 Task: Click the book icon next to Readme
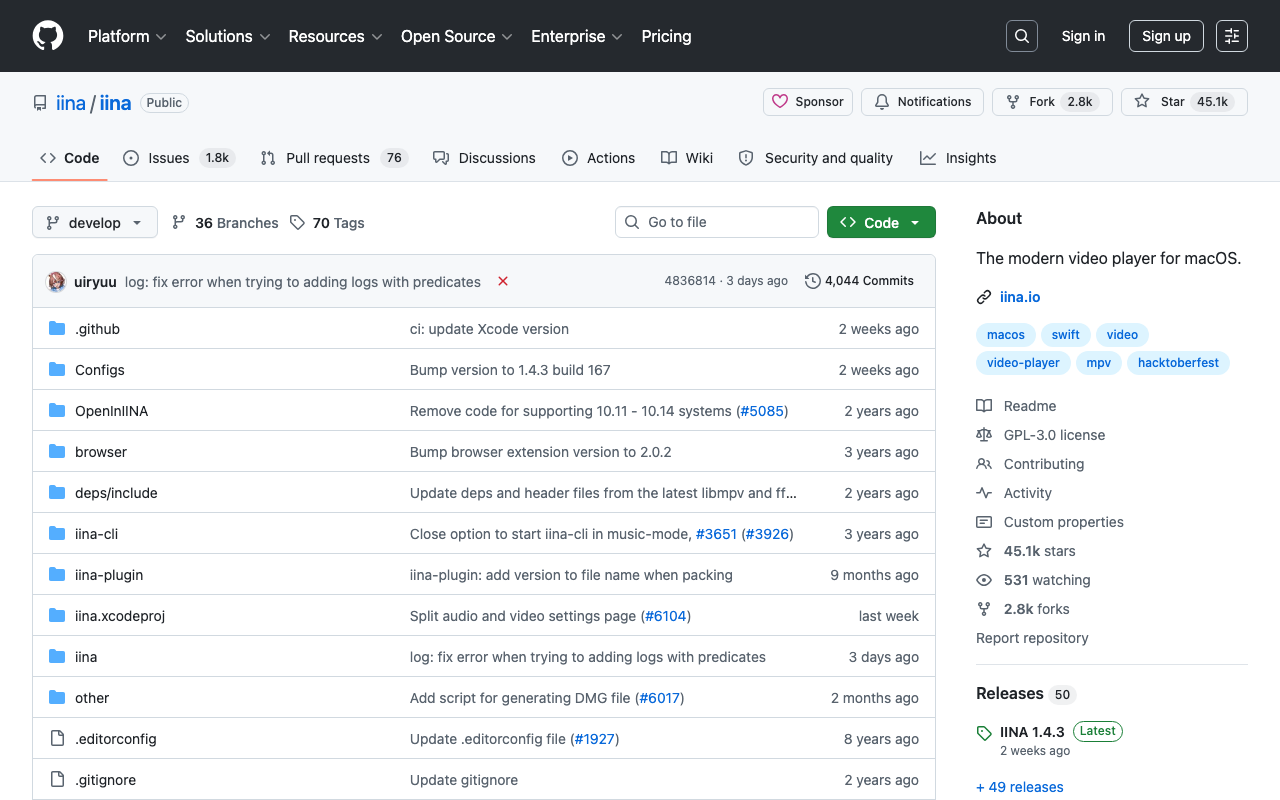pyautogui.click(x=984, y=406)
